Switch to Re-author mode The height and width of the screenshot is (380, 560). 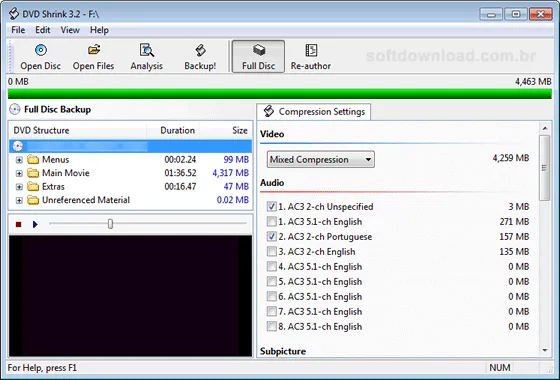(x=311, y=56)
